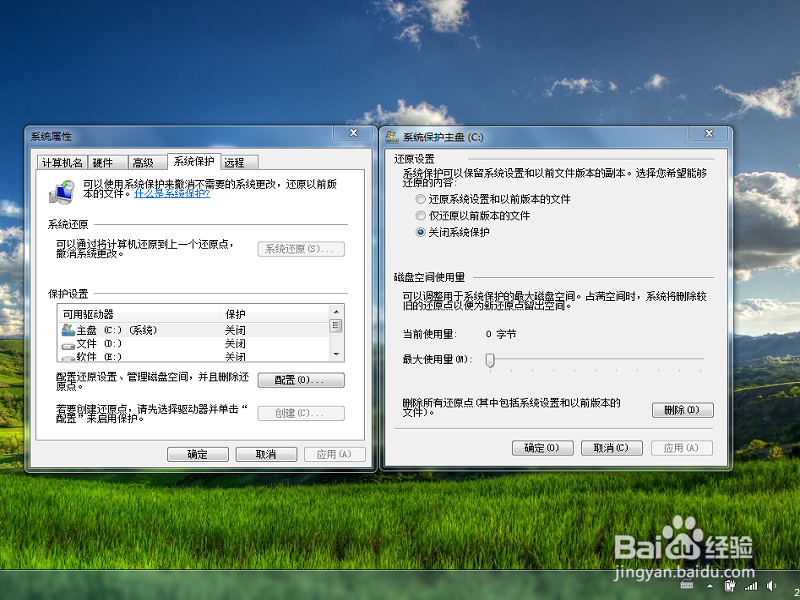Click the 删除(D) restore points button
The height and width of the screenshot is (600, 800).
pos(683,410)
